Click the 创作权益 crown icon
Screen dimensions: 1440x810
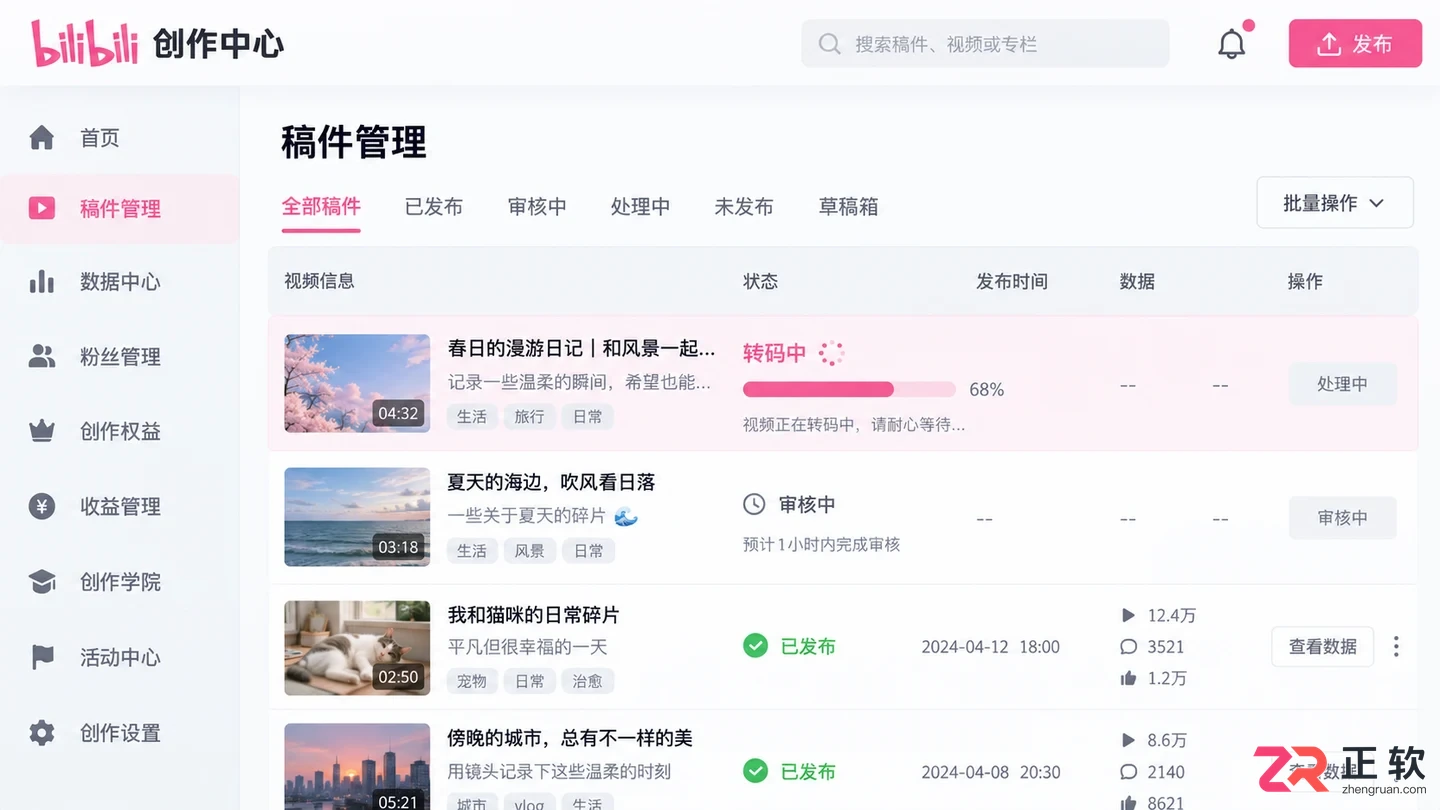point(42,431)
